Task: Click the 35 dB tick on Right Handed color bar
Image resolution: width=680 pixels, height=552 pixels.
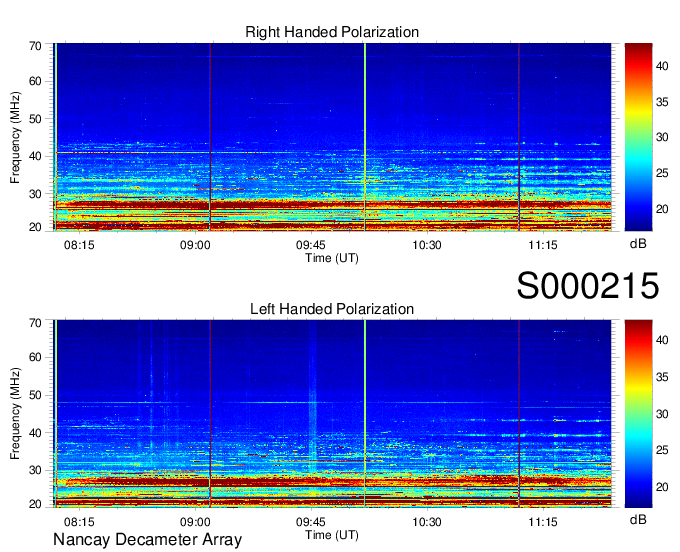Action: [662, 102]
